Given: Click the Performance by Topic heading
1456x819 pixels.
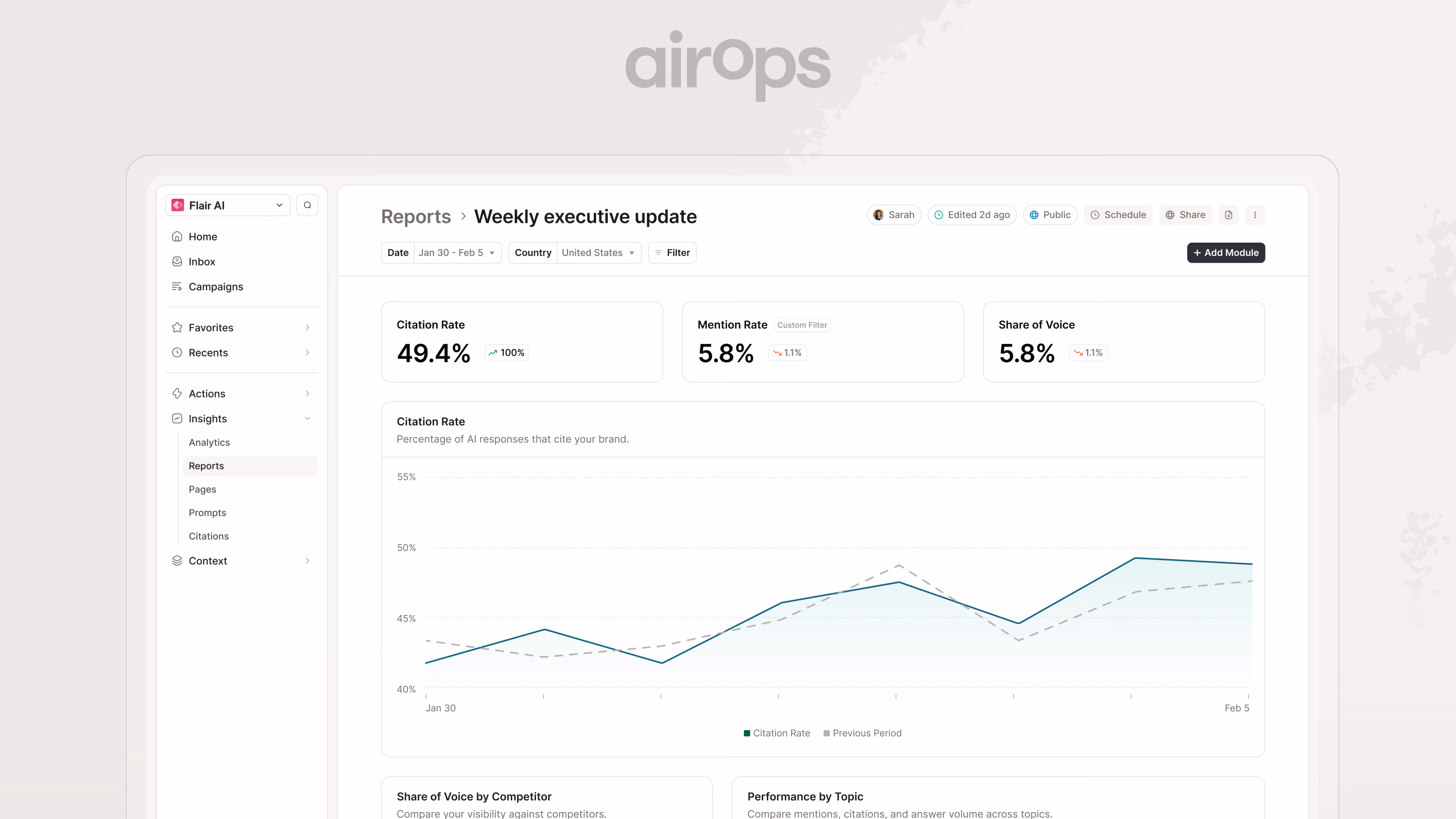Looking at the screenshot, I should (805, 796).
